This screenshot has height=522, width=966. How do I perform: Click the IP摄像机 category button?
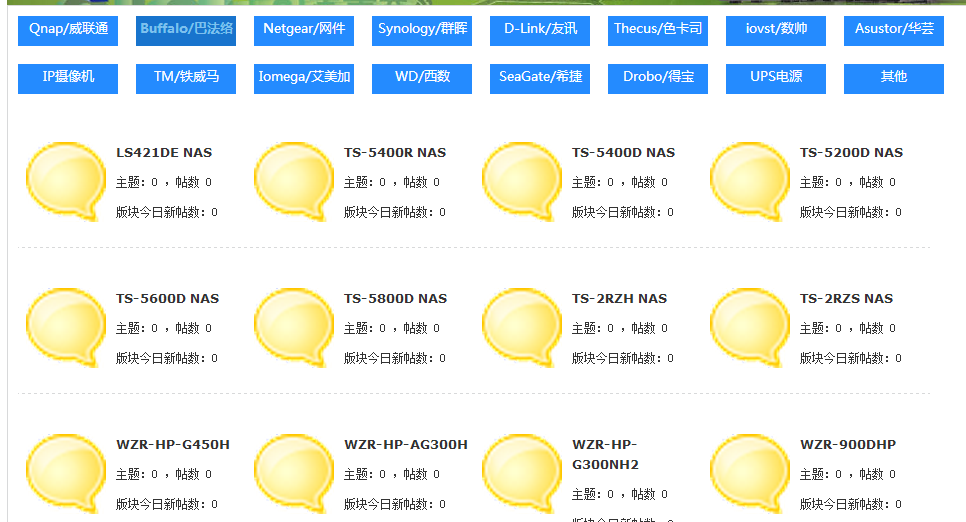(68, 79)
